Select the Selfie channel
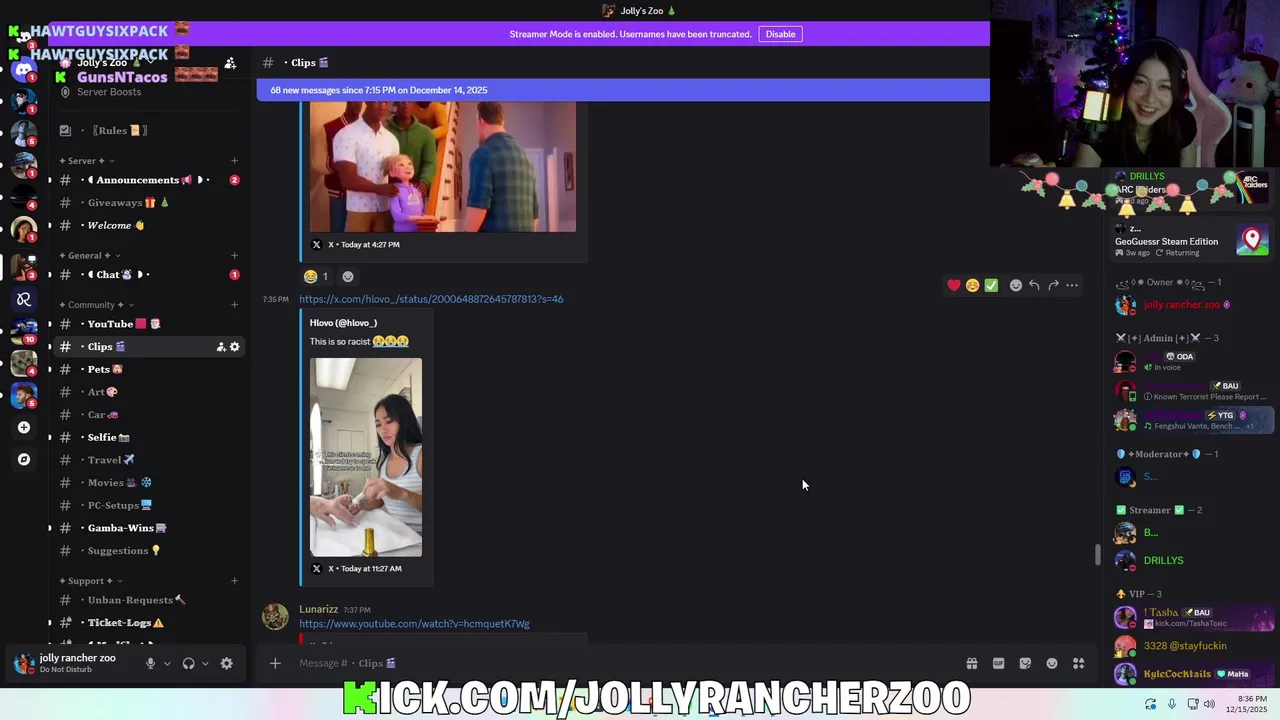The image size is (1280, 720). [148, 437]
